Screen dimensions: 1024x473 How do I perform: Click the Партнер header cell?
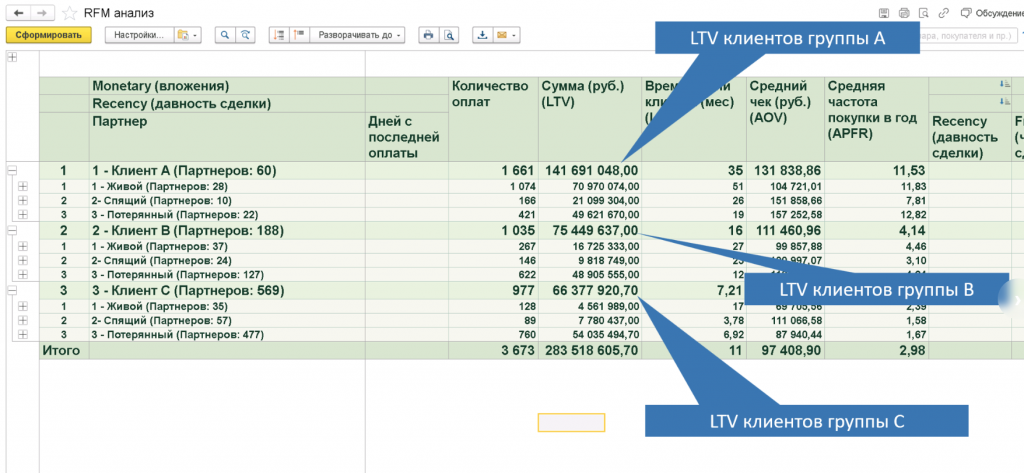point(227,137)
